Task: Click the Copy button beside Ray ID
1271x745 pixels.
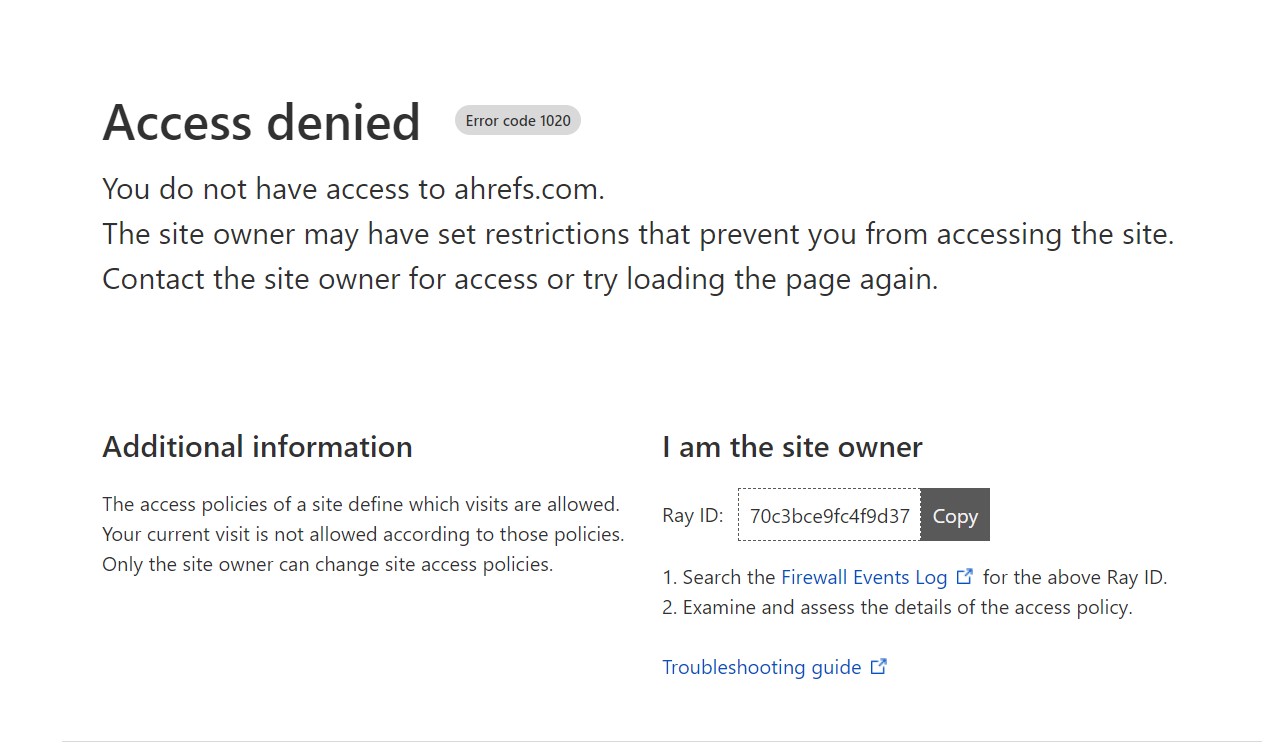Action: click(x=955, y=515)
